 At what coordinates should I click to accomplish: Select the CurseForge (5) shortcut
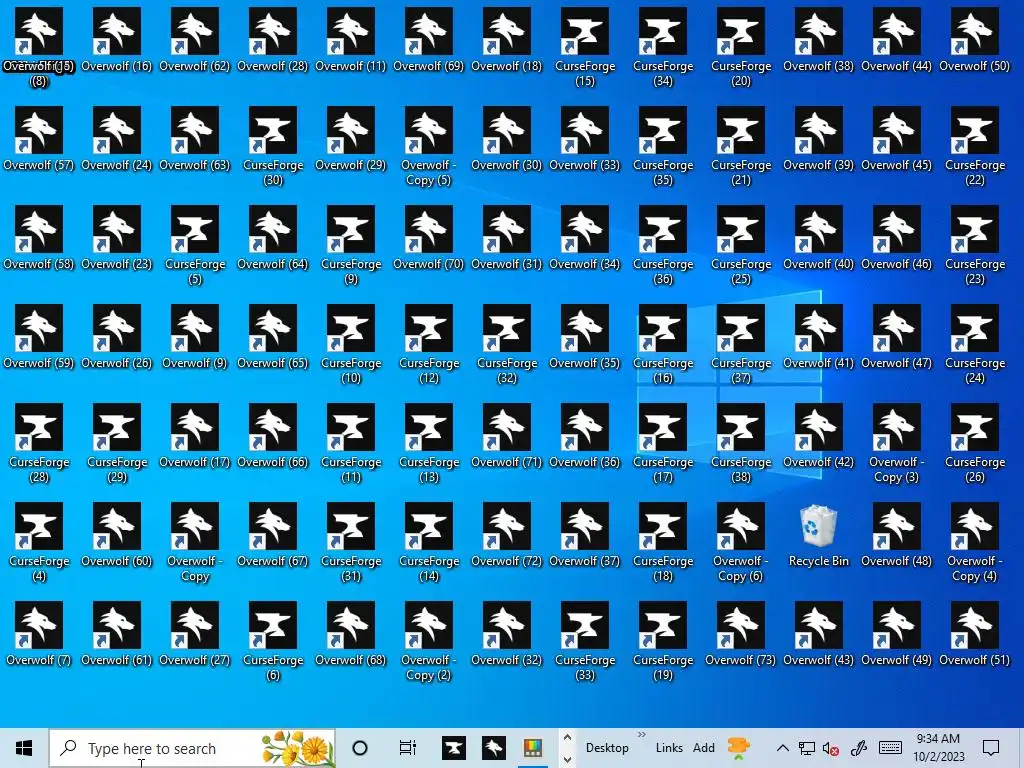click(x=195, y=246)
